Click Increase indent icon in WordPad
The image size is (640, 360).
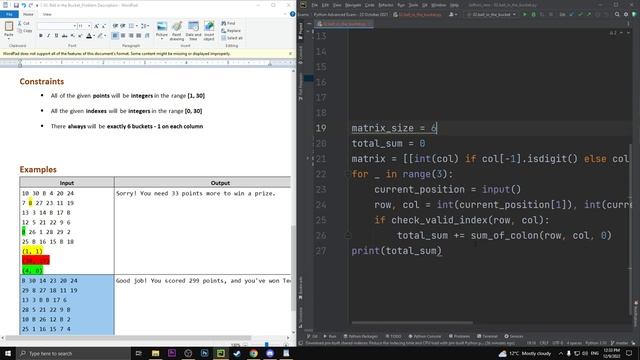tap(123, 26)
